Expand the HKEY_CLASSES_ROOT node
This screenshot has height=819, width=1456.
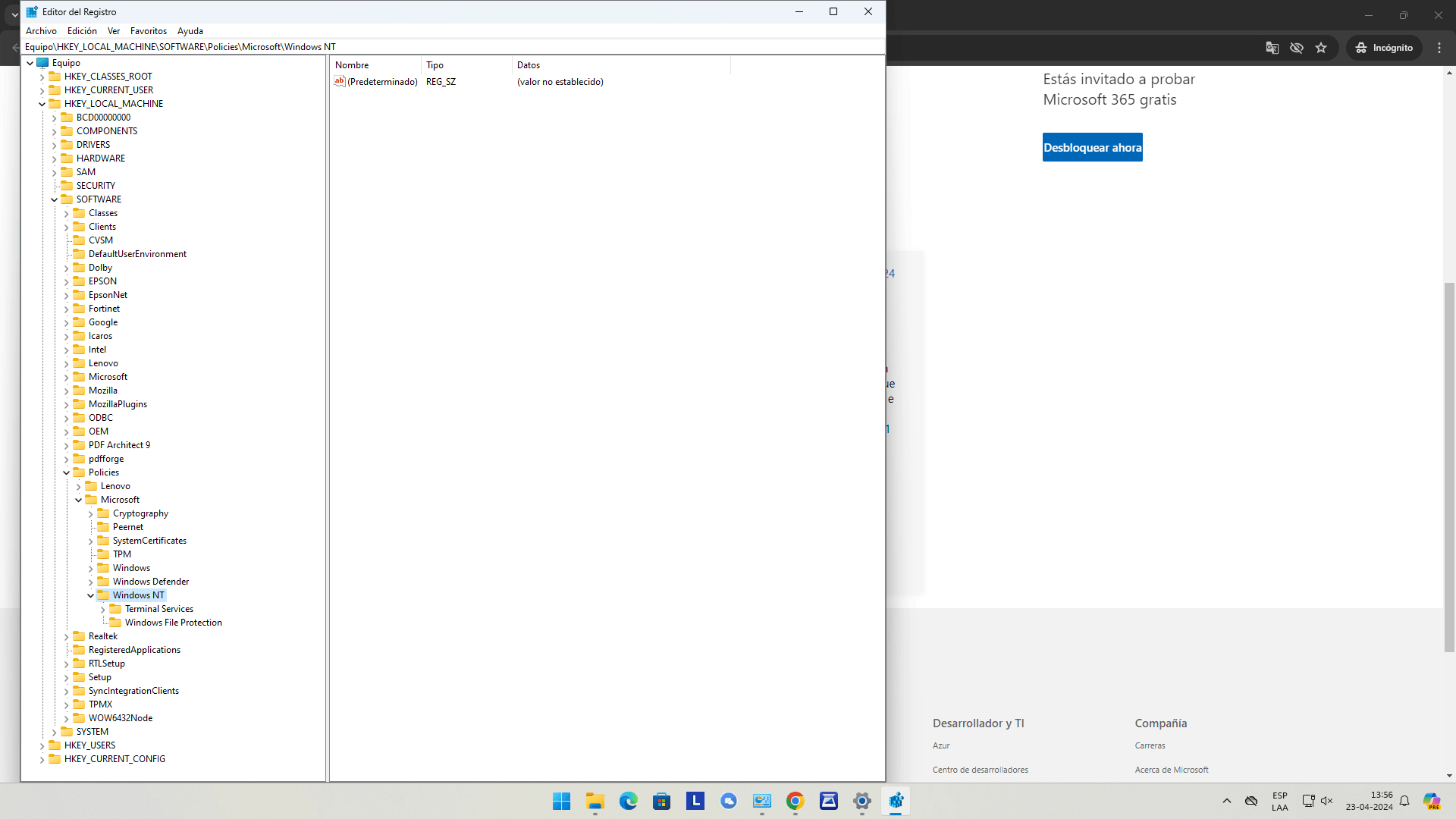pyautogui.click(x=42, y=77)
